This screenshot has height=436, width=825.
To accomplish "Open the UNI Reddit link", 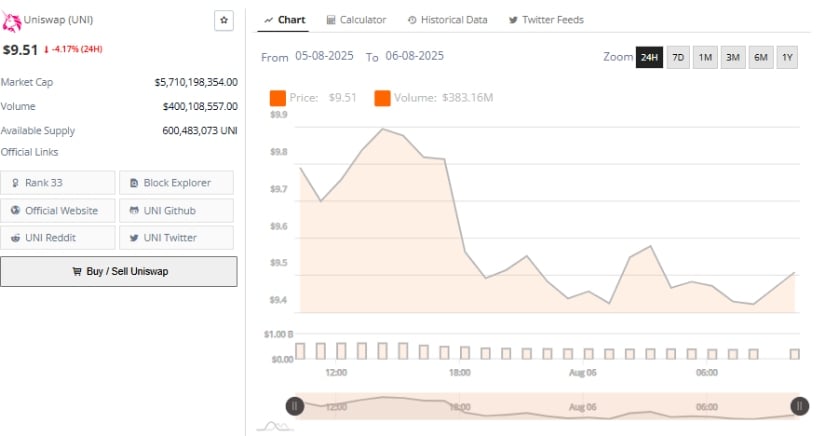I will pyautogui.click(x=57, y=238).
